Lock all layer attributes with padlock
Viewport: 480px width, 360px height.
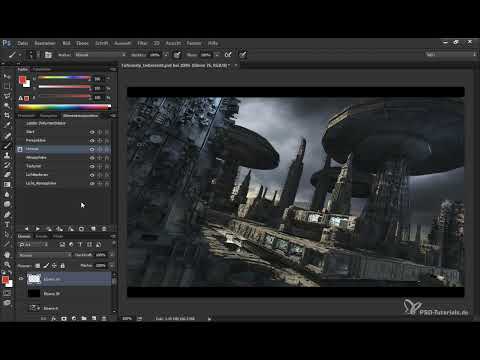(62, 266)
